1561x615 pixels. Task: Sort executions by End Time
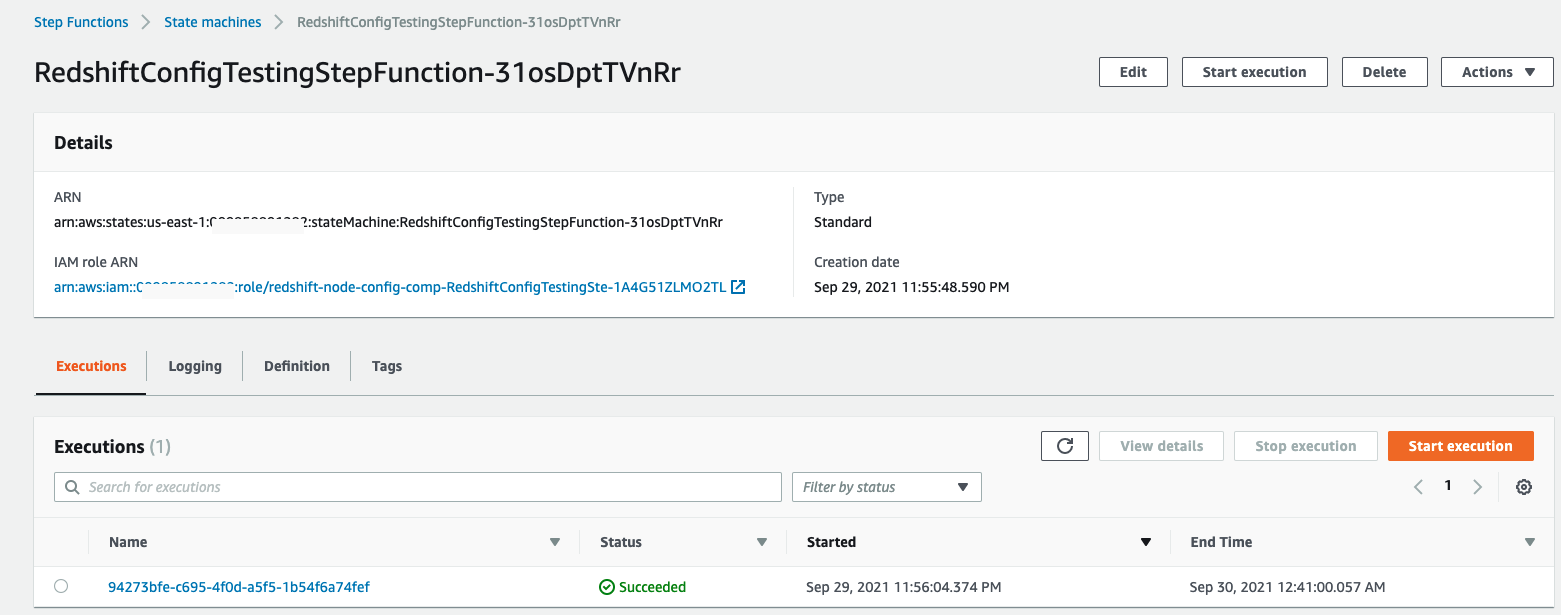pyautogui.click(x=1529, y=541)
